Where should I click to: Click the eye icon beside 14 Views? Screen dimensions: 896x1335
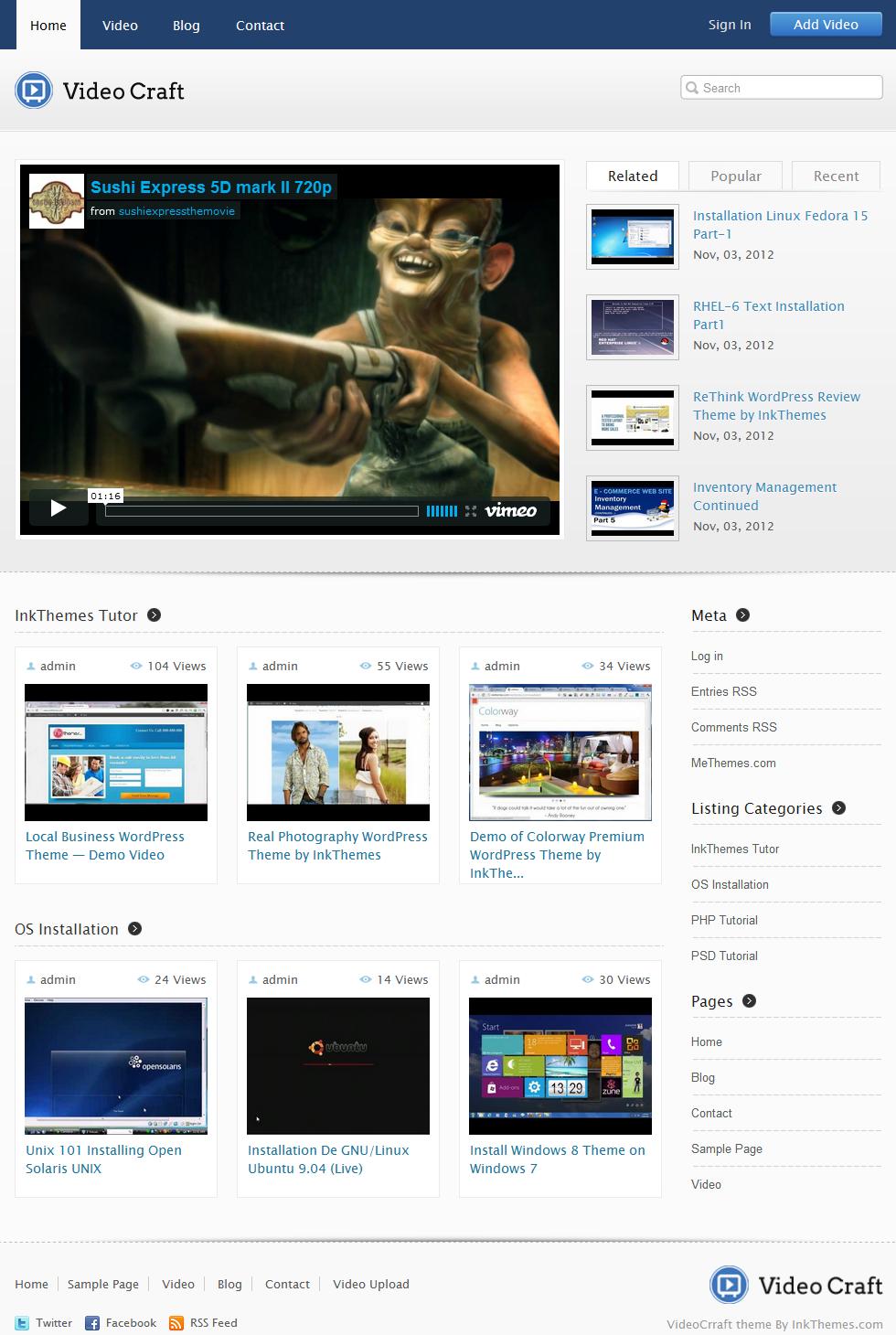pos(366,979)
